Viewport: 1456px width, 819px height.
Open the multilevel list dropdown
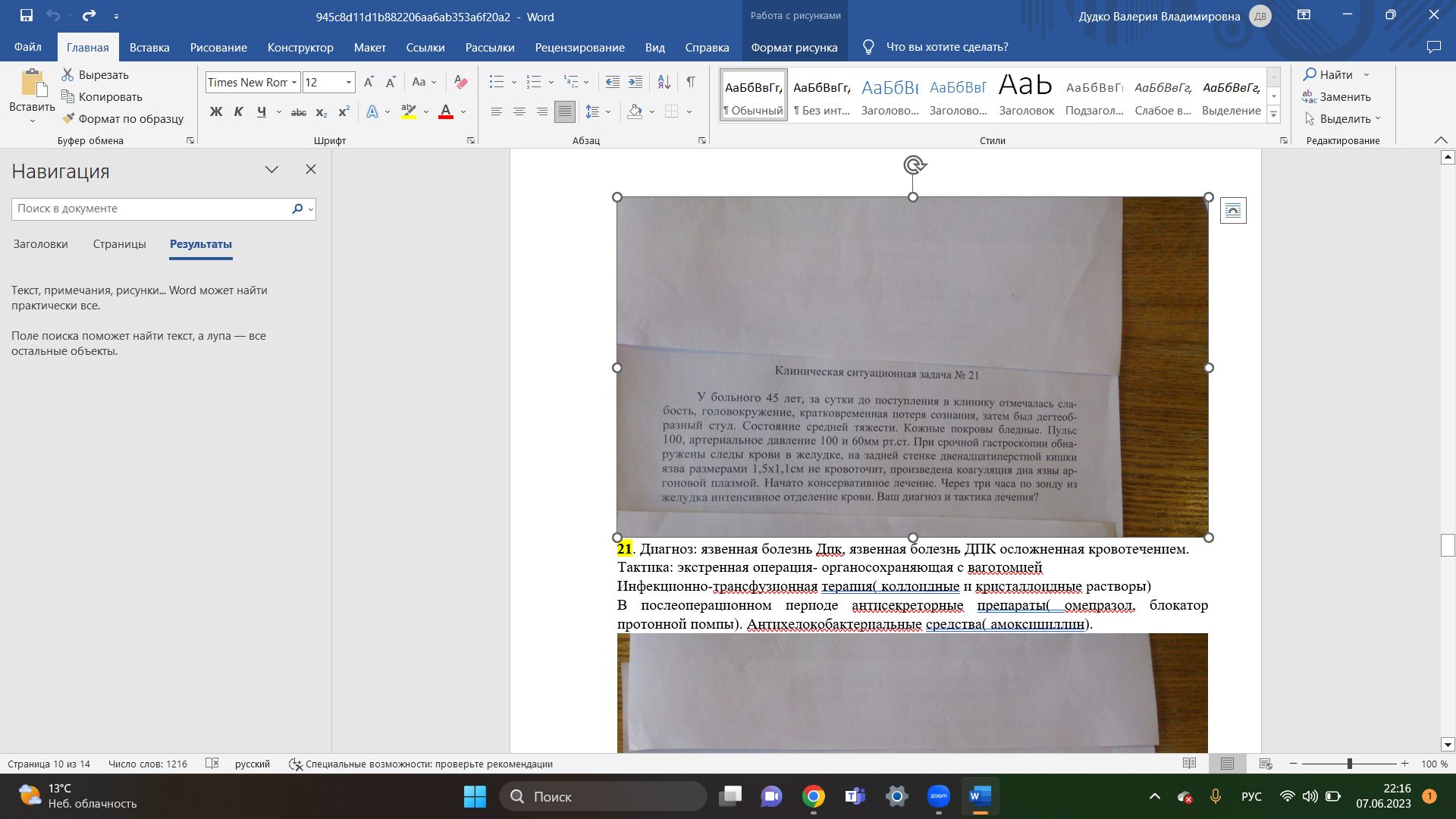pyautogui.click(x=586, y=82)
